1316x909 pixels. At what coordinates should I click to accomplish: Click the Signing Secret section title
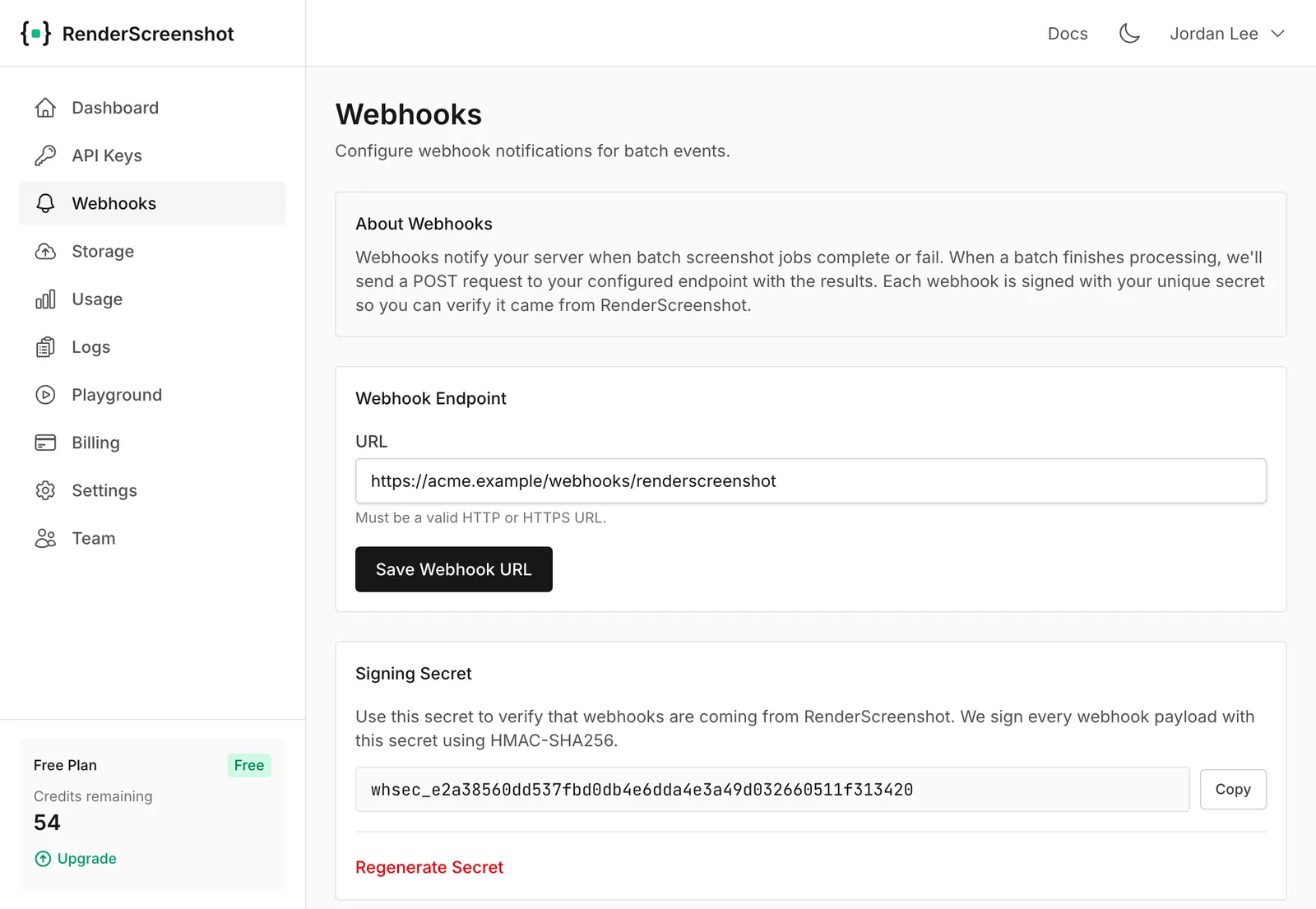point(414,674)
